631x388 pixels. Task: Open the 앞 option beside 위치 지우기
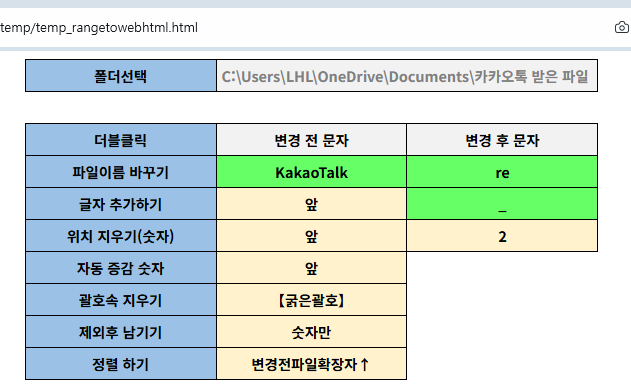(311, 236)
